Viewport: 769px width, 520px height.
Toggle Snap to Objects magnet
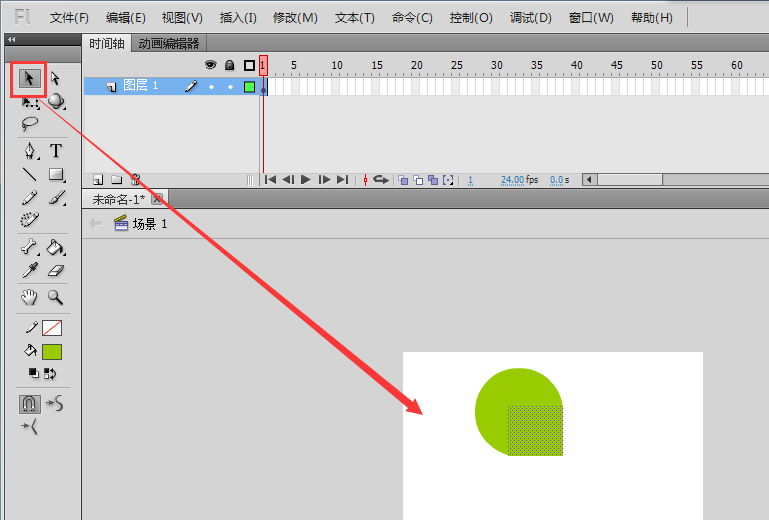pos(29,404)
